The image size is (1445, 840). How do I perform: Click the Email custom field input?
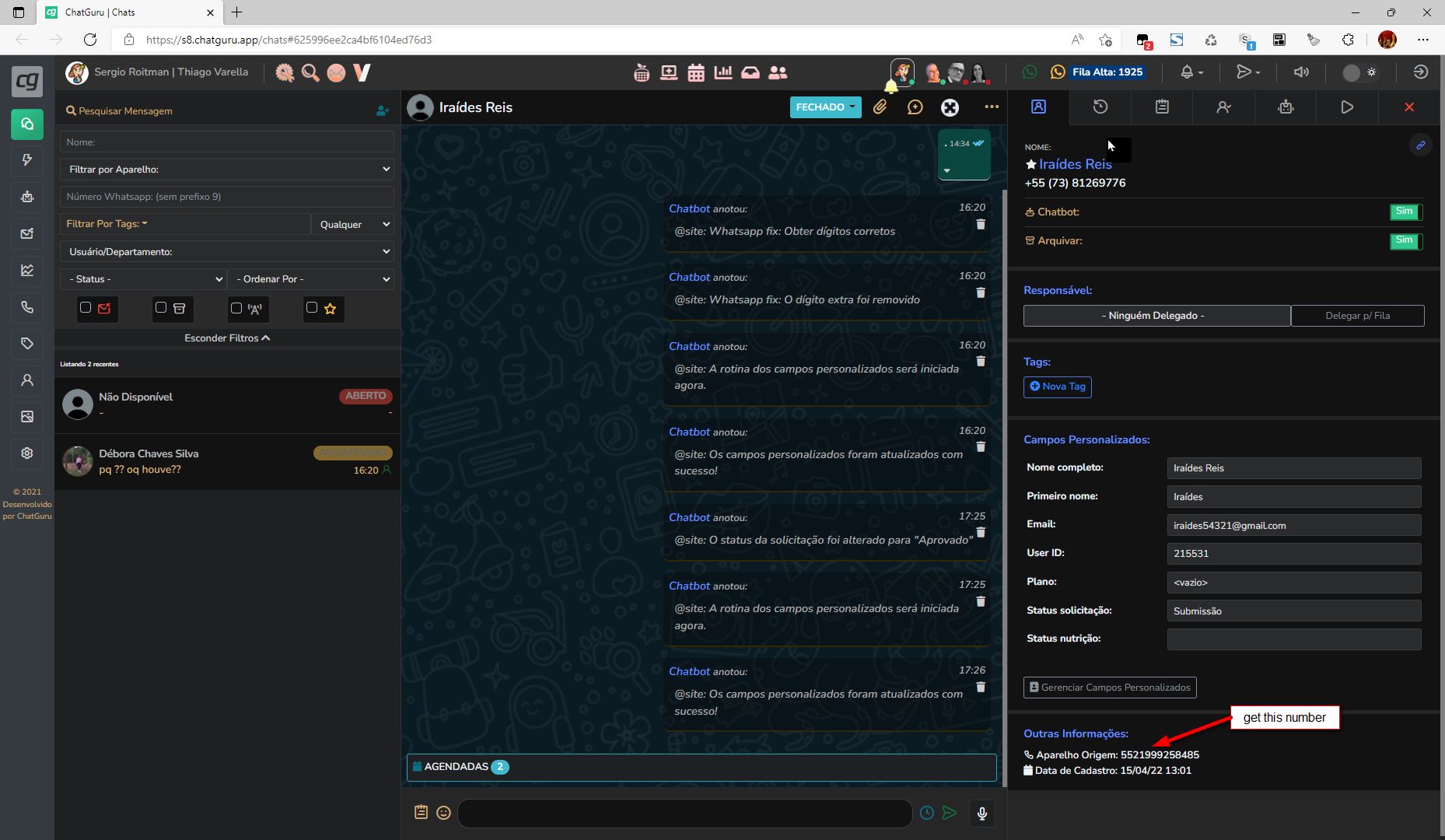point(1294,526)
